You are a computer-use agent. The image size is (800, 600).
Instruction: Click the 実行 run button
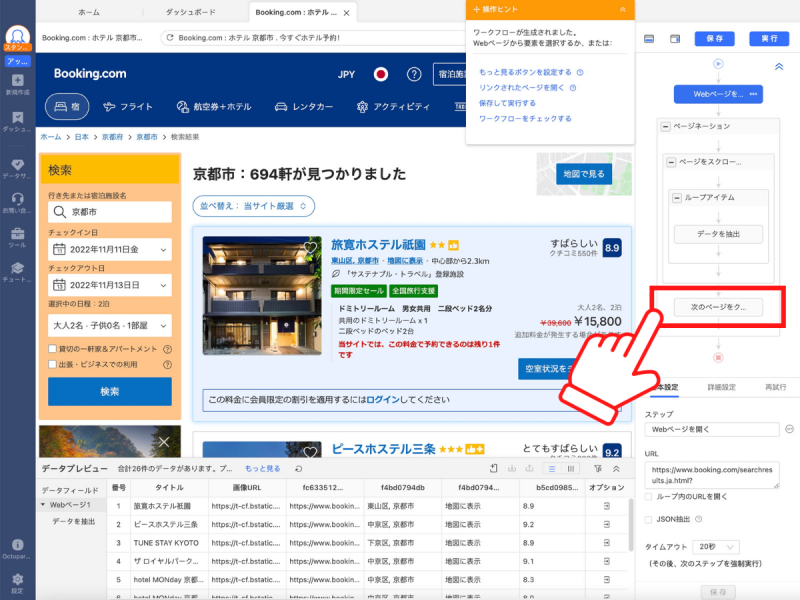click(769, 39)
